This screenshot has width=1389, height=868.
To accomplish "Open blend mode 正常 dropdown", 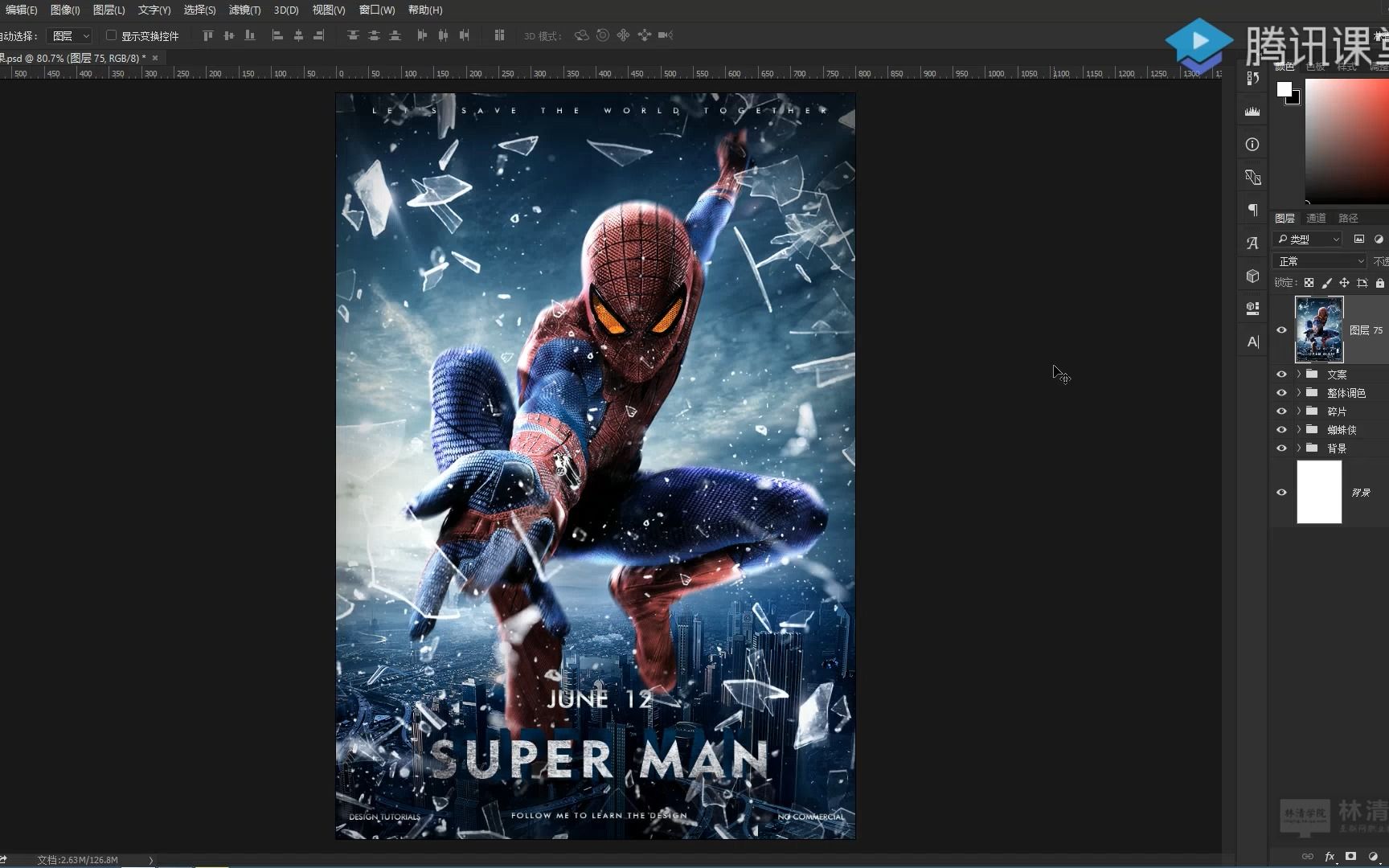I will coord(1319,261).
